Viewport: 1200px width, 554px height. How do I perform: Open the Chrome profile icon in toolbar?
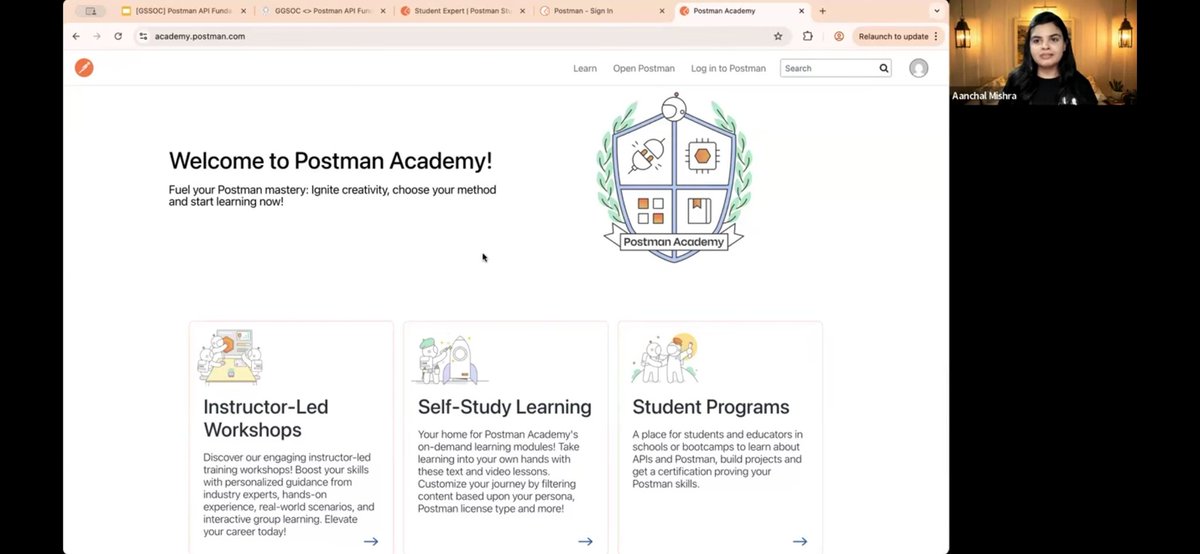click(839, 36)
